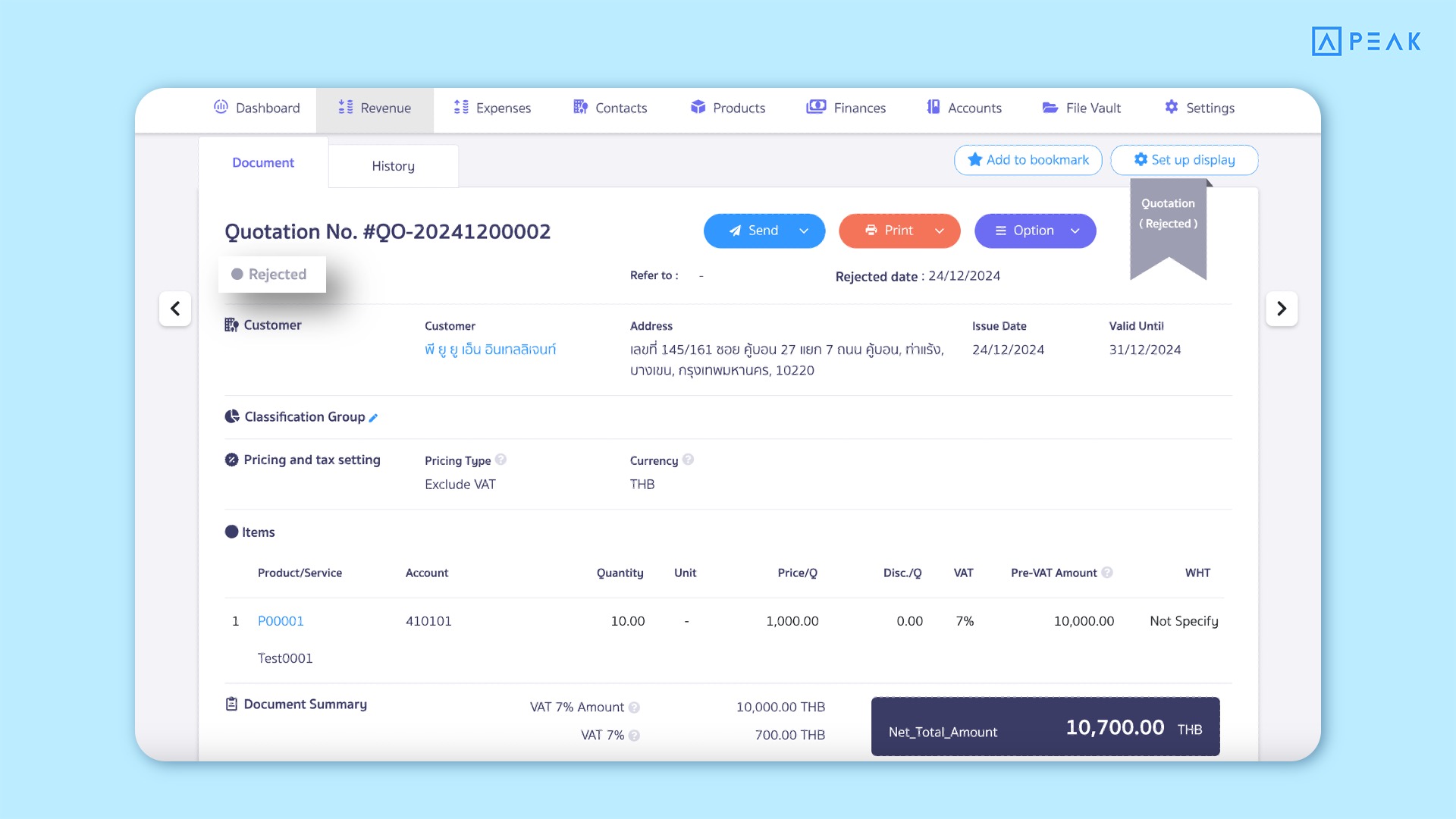Switch to the History tab
Image resolution: width=1456 pixels, height=819 pixels.
coord(393,166)
